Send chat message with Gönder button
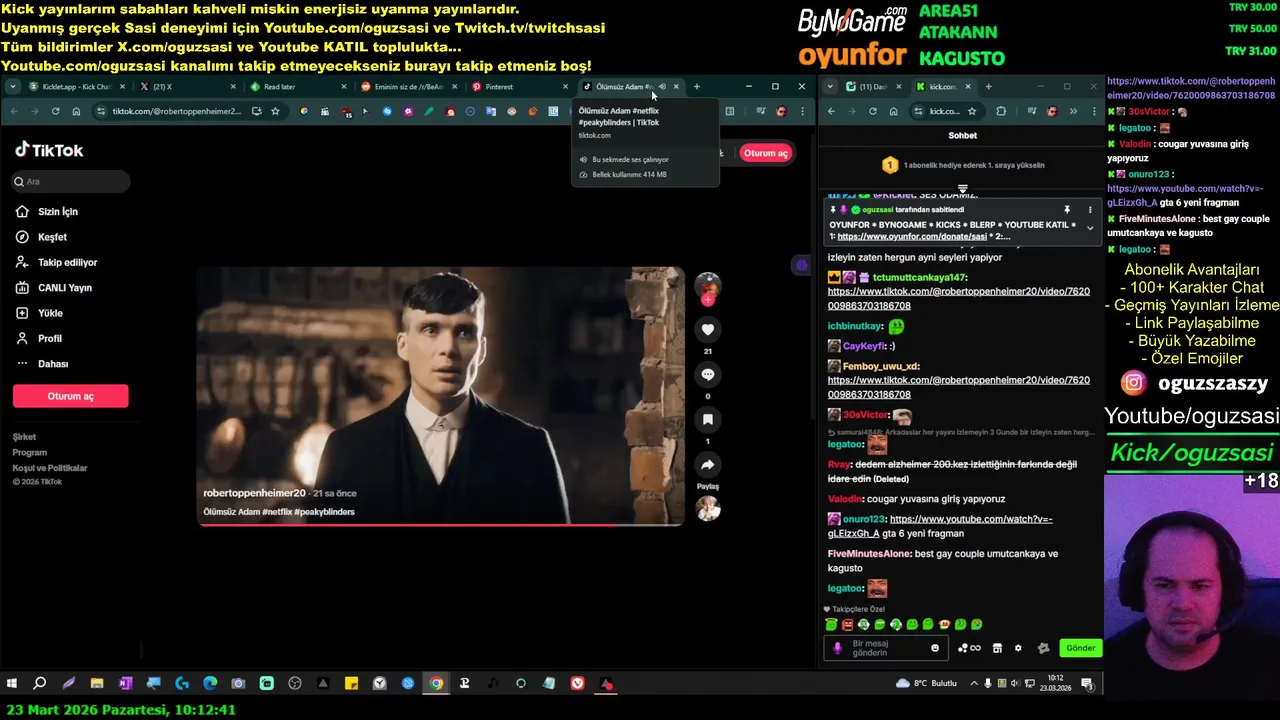This screenshot has width=1280, height=720. click(1080, 648)
